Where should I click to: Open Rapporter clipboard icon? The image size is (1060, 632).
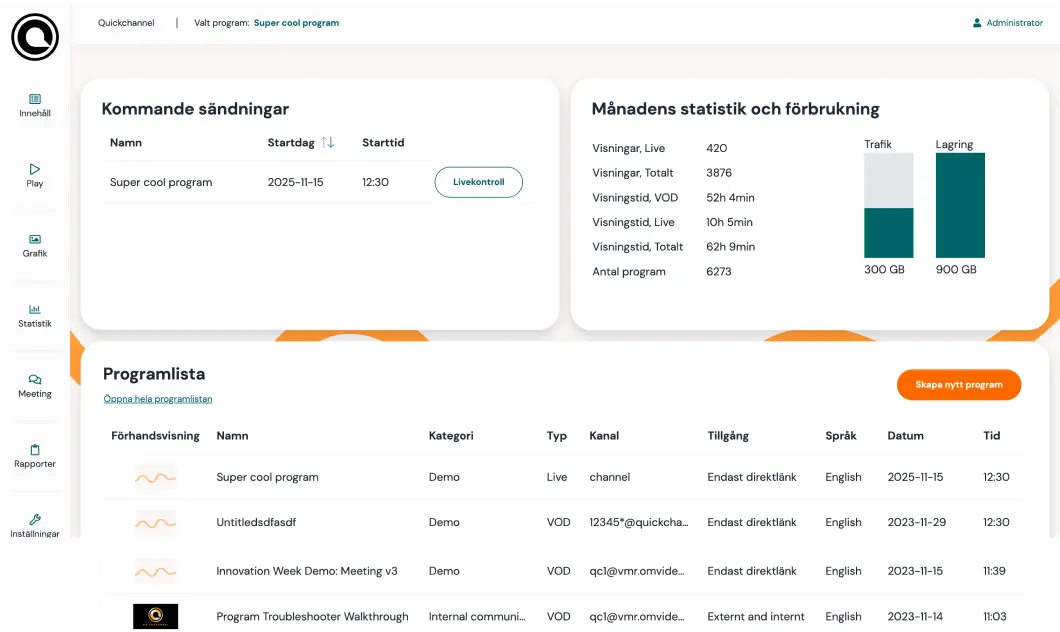[35, 450]
